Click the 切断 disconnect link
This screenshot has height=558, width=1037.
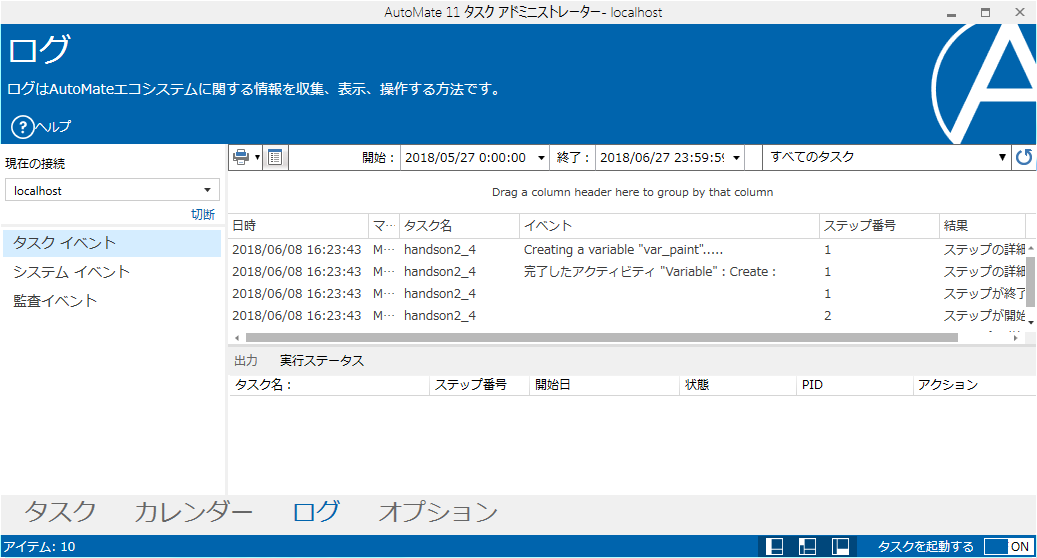pyautogui.click(x=202, y=214)
